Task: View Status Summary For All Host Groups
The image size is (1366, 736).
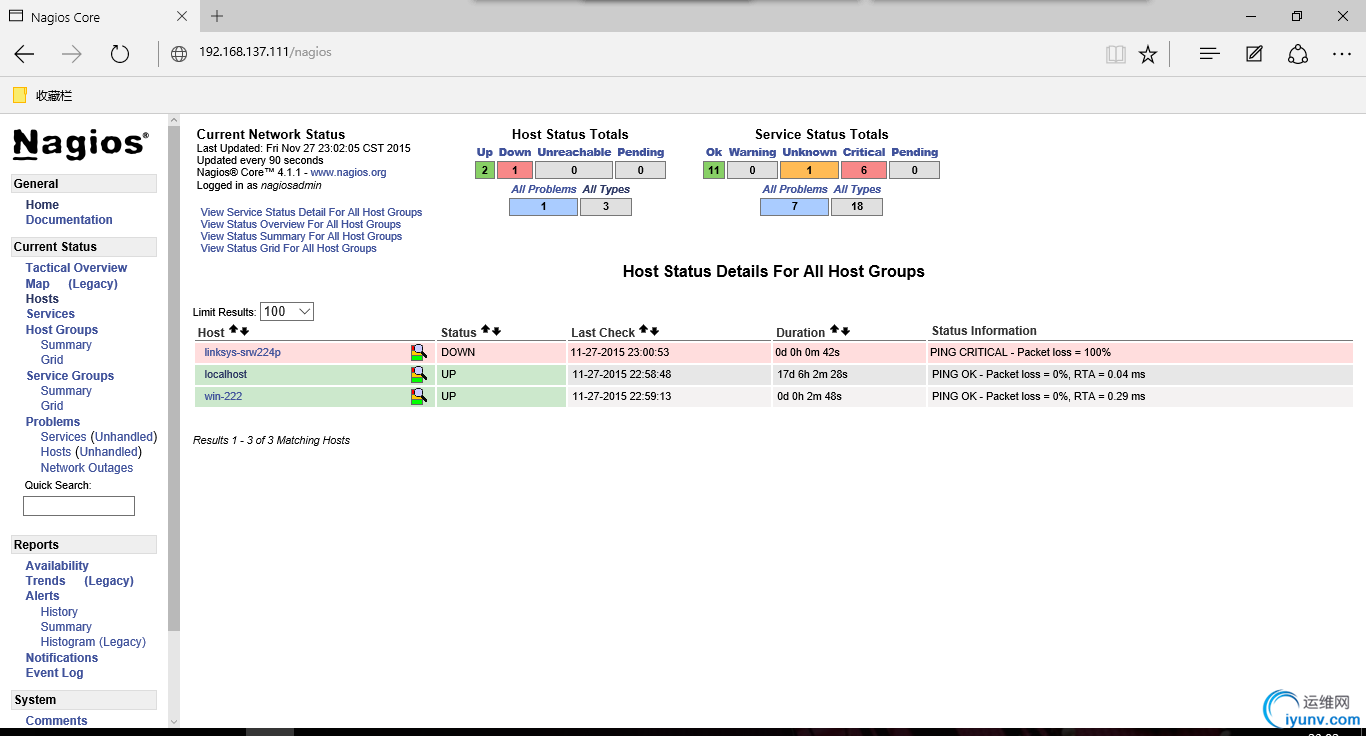Action: (301, 236)
